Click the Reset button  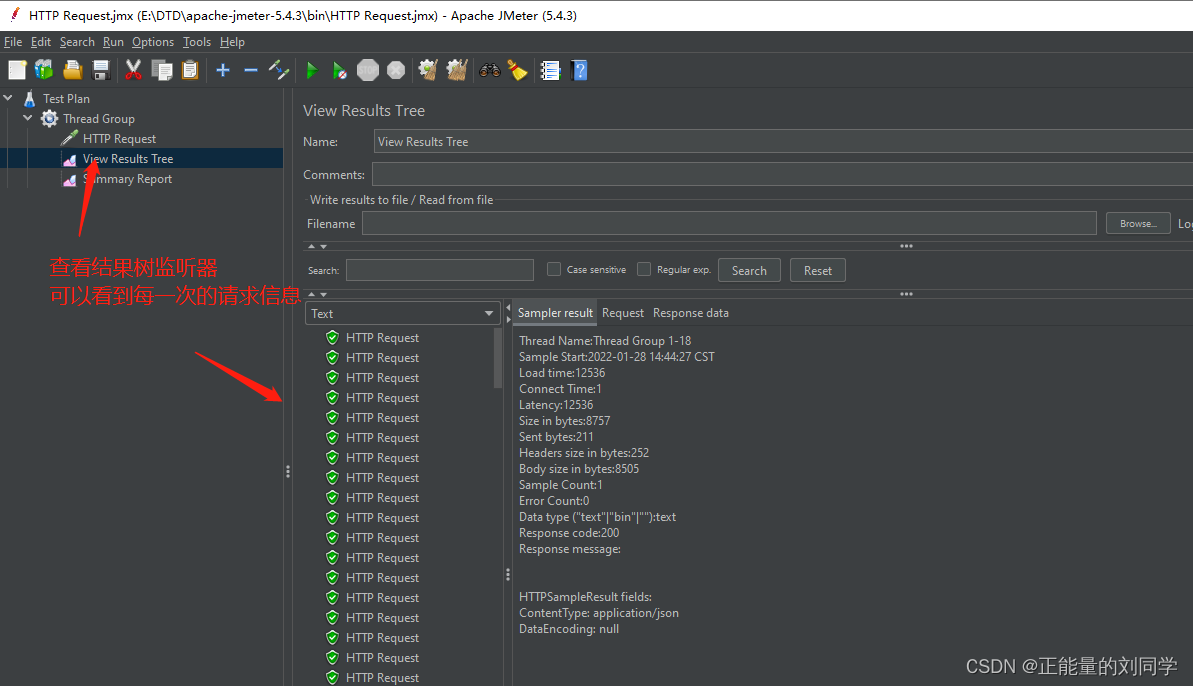[817, 270]
